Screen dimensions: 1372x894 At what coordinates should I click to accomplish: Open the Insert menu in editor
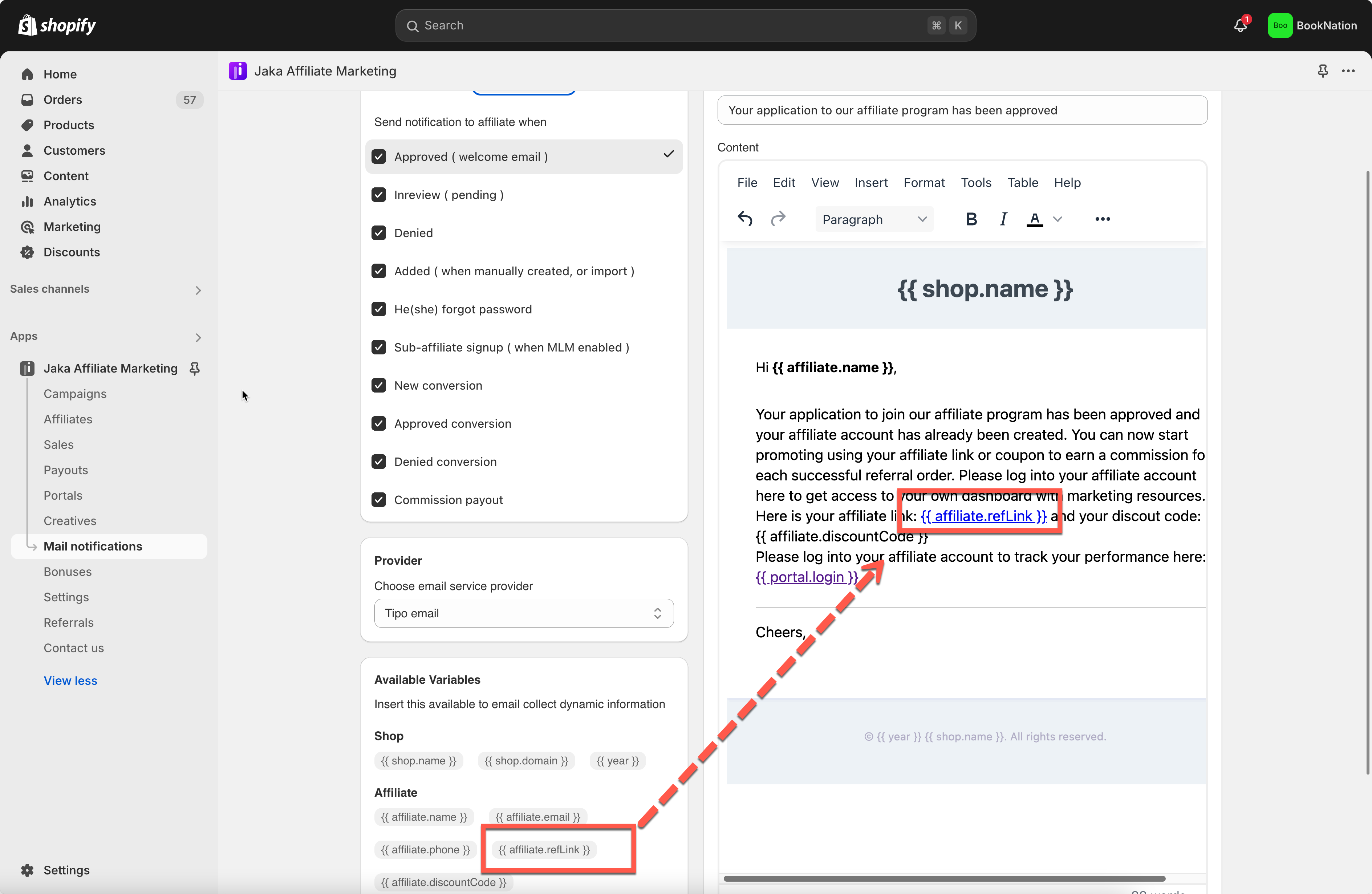[870, 183]
